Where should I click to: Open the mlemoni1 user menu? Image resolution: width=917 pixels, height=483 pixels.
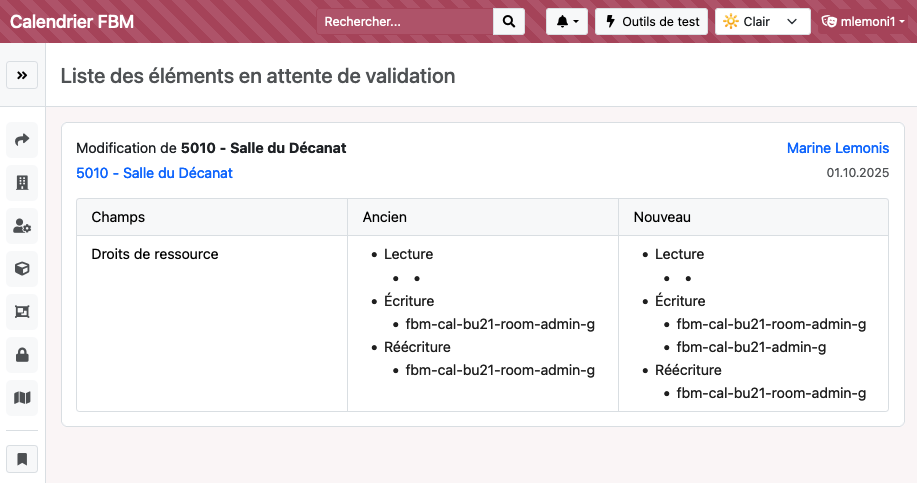coord(863,21)
